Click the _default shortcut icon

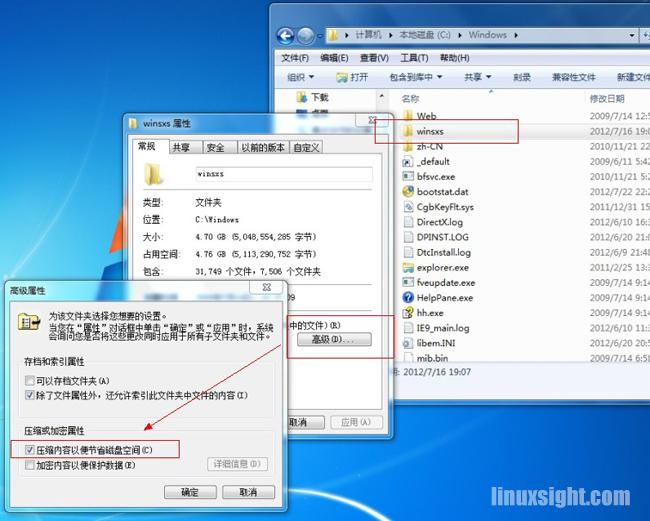pyautogui.click(x=408, y=162)
